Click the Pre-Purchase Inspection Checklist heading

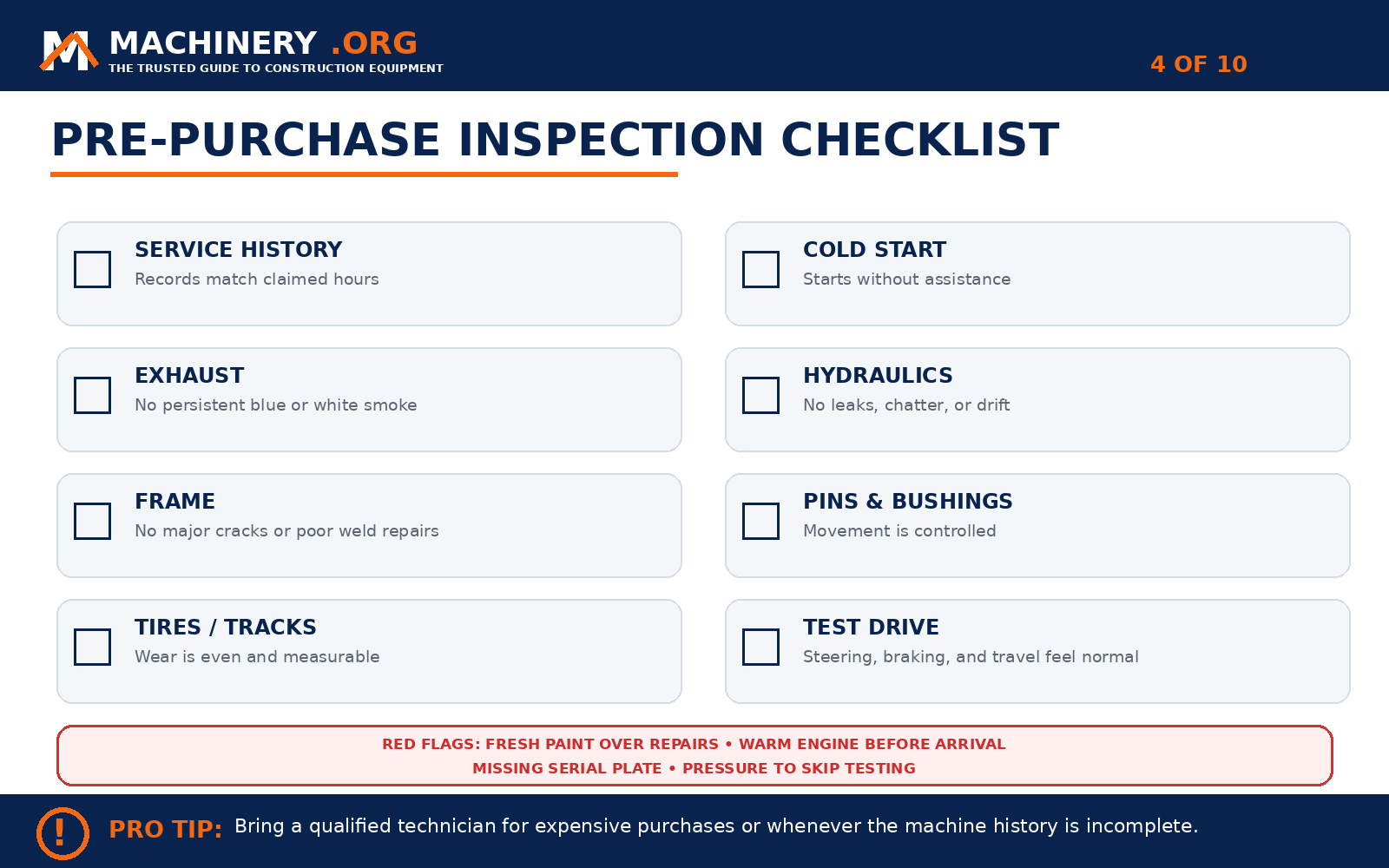coord(555,140)
